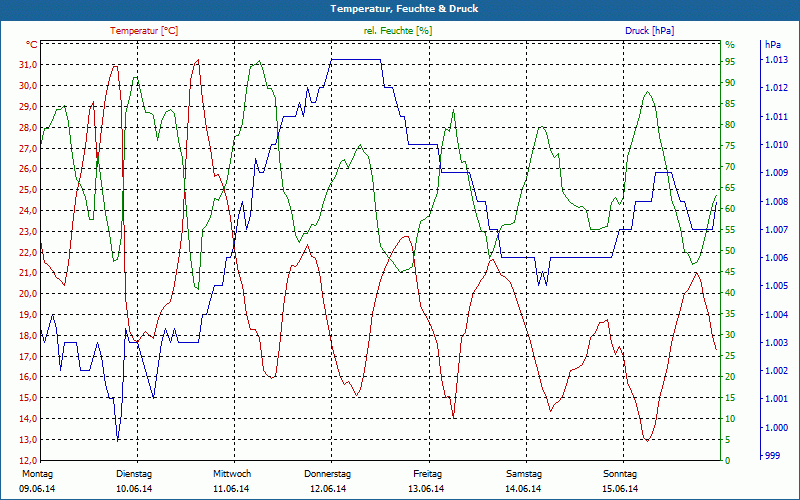Viewport: 800px width, 500px height.
Task: Select the '26,0' temperature axis value
Action: 28,169
